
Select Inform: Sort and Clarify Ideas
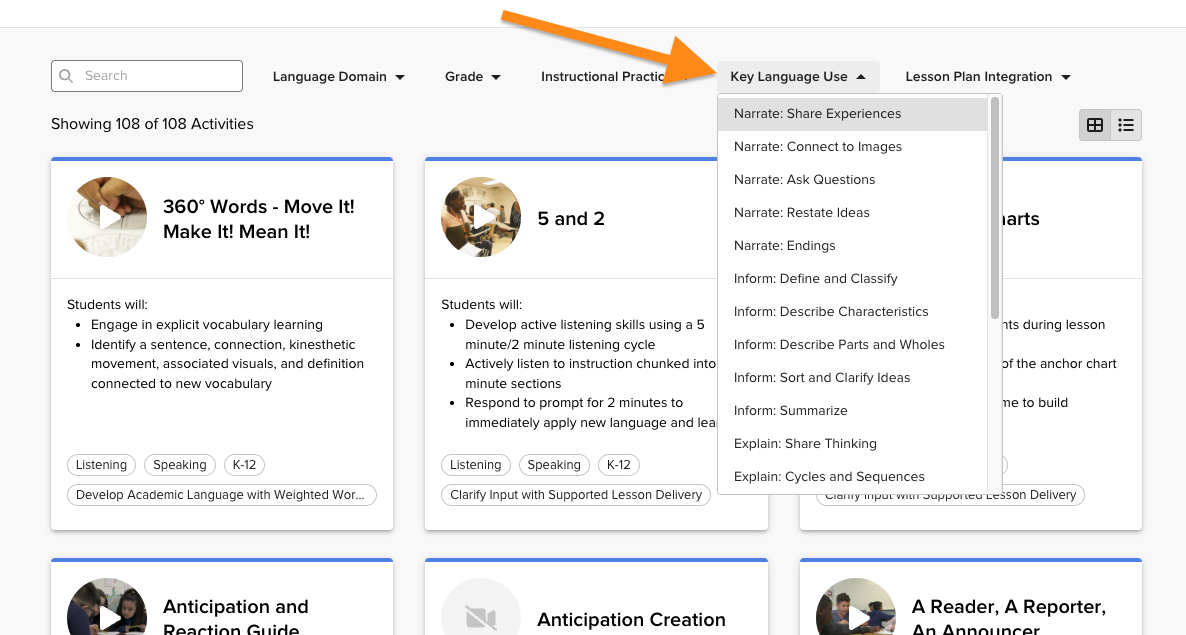tap(852, 378)
